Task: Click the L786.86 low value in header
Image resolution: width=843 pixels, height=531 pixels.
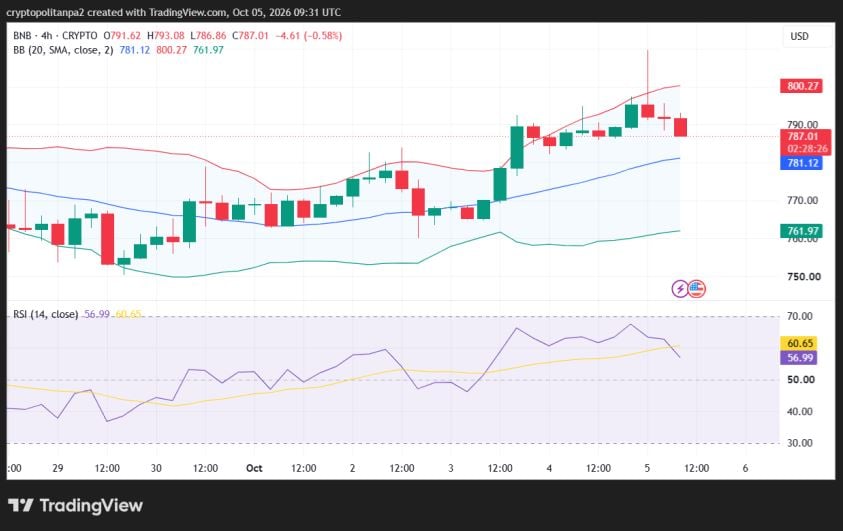Action: coord(208,35)
